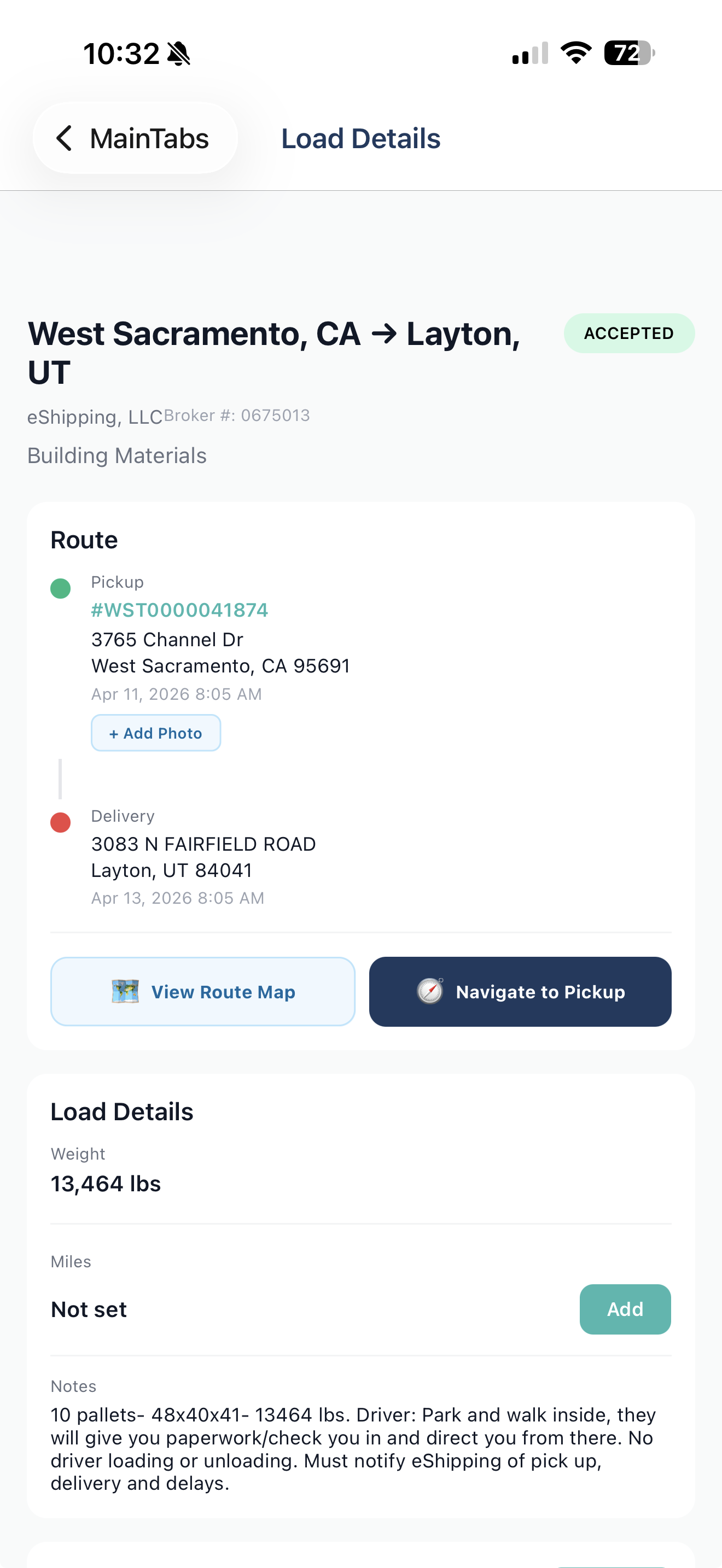Screen dimensions: 722x1568
Task: Tap the green pickup status dot
Action: (x=60, y=589)
